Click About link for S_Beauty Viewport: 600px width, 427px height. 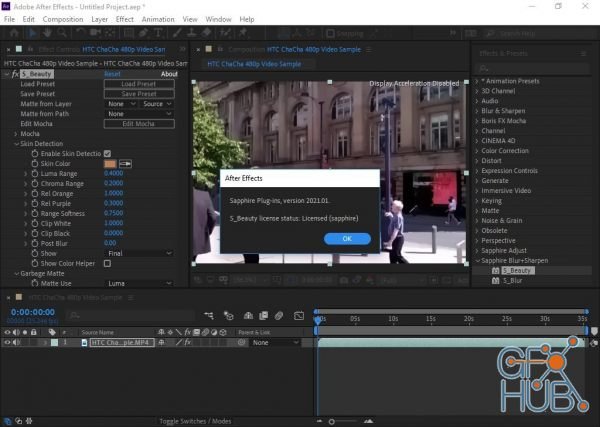coord(169,74)
